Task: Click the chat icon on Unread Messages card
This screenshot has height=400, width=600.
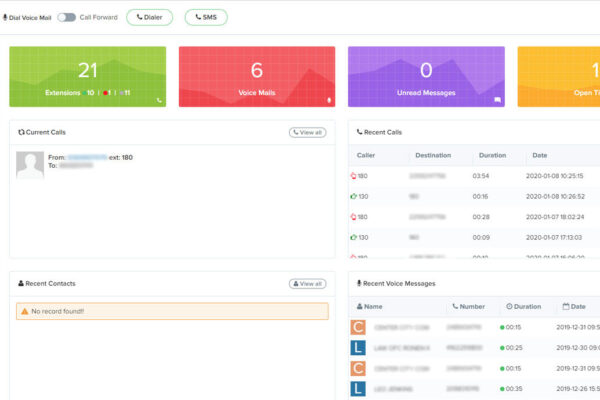Action: click(497, 100)
